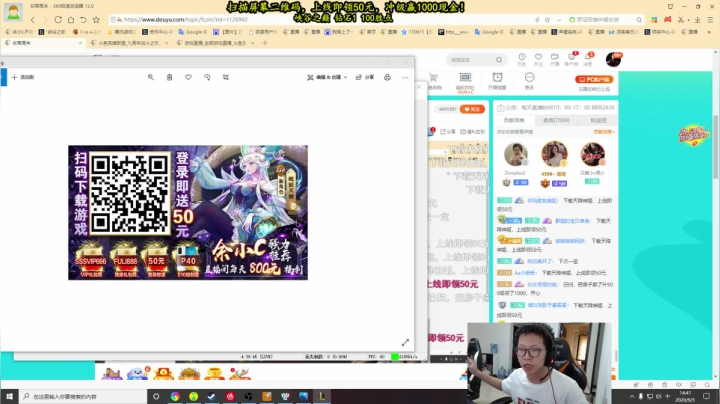
Task: Click the orange PC client button
Action: click(x=594, y=79)
